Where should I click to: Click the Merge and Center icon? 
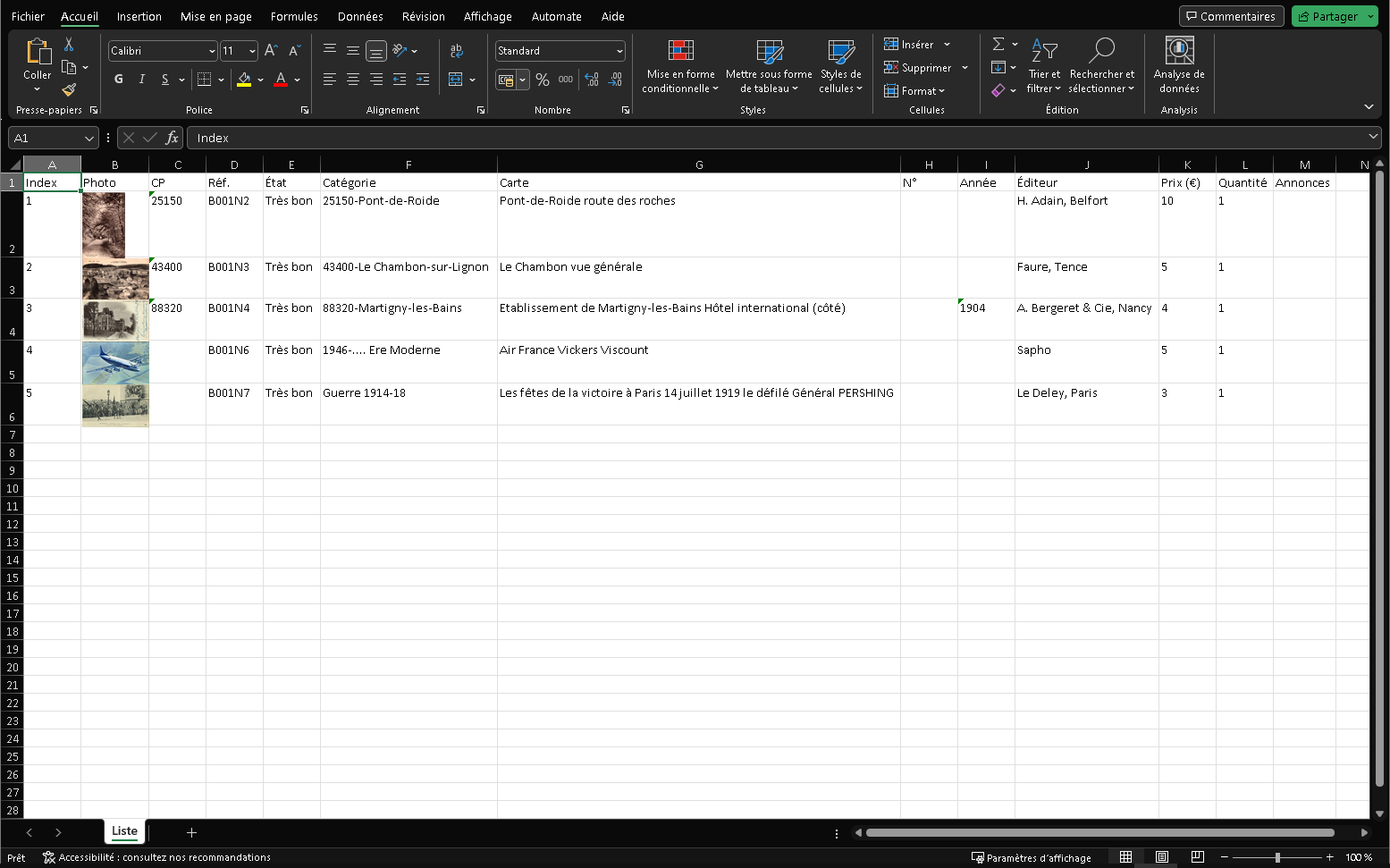click(456, 80)
